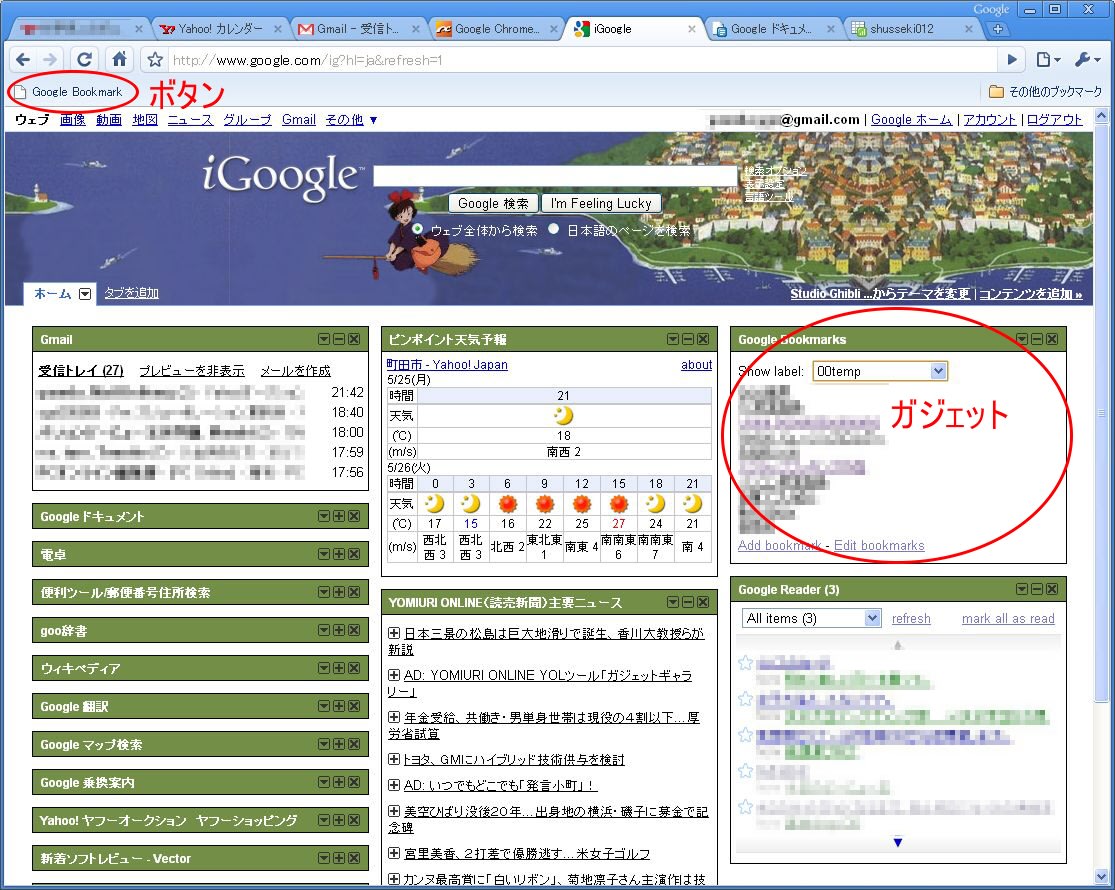Bookmark this page with the star icon
Screen dimensions: 1115x890
155,60
